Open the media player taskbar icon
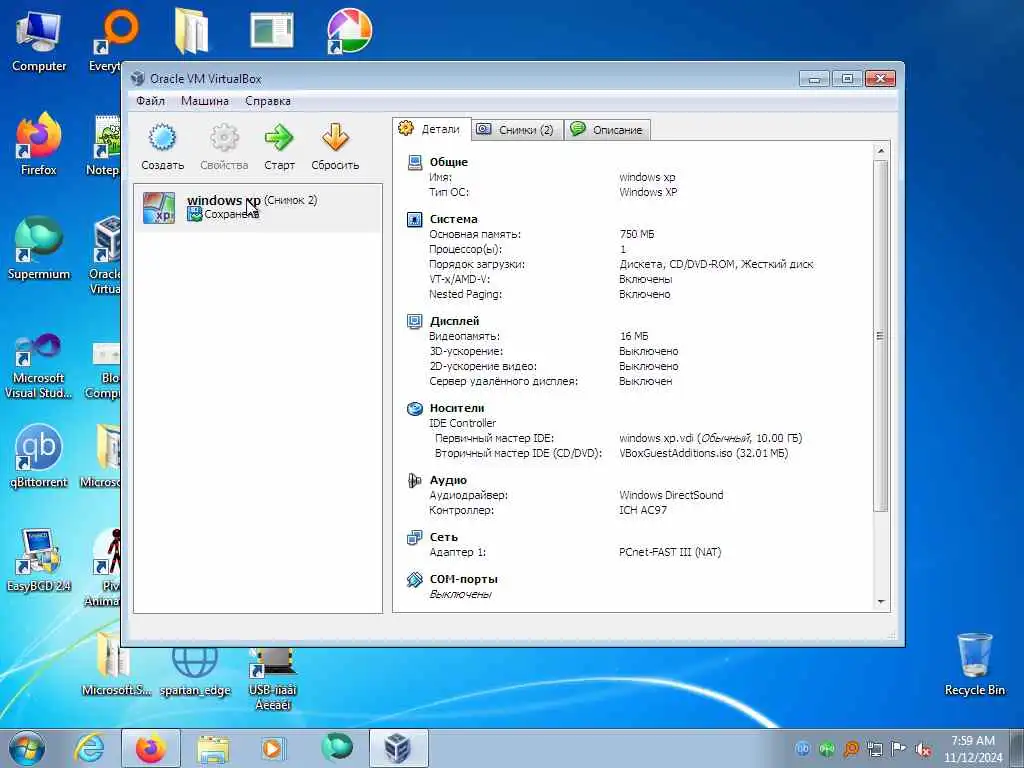Image resolution: width=1024 pixels, height=768 pixels. click(272, 748)
